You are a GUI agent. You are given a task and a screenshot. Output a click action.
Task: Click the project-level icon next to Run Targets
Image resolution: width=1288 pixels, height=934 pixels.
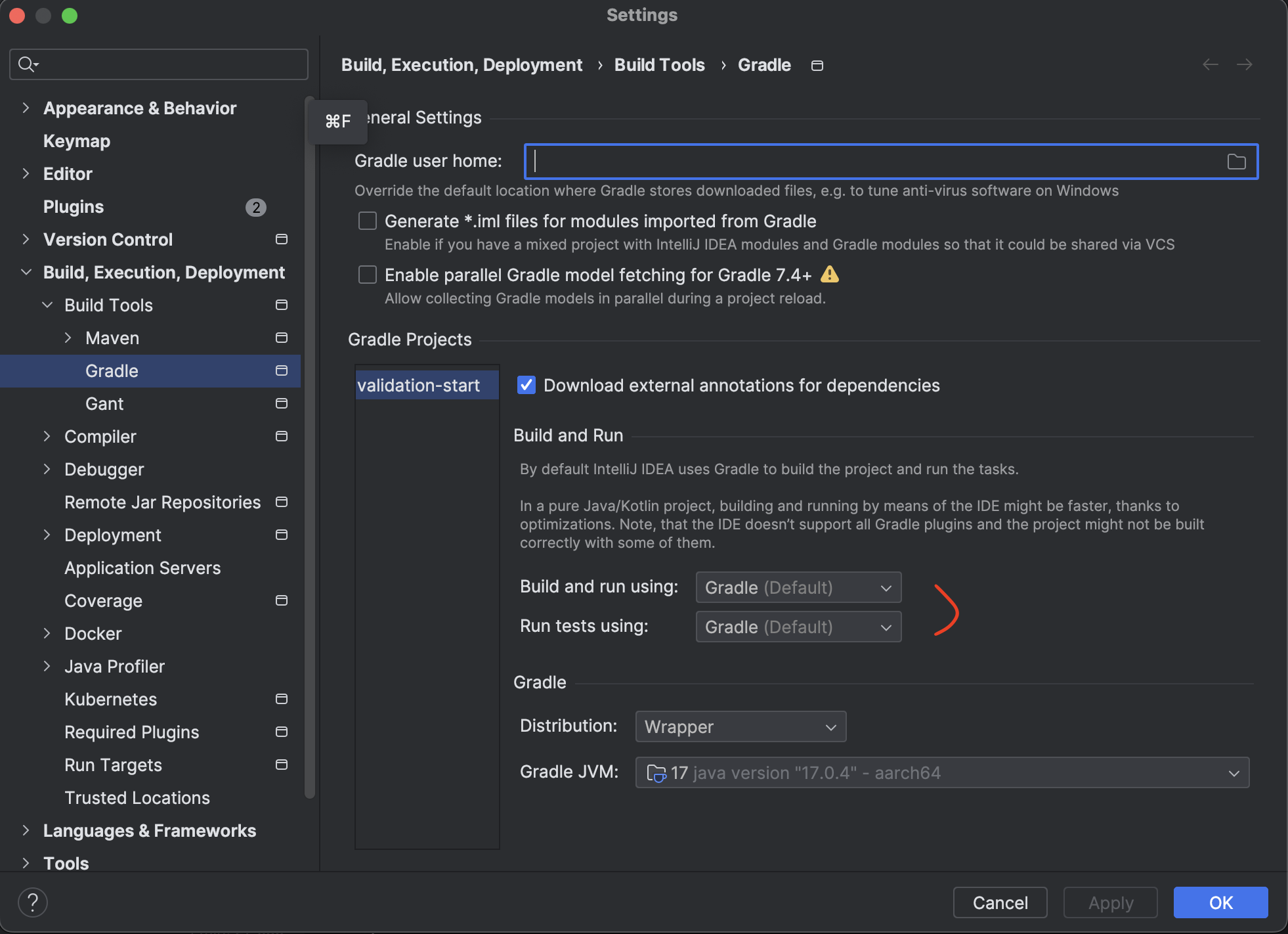point(282,765)
